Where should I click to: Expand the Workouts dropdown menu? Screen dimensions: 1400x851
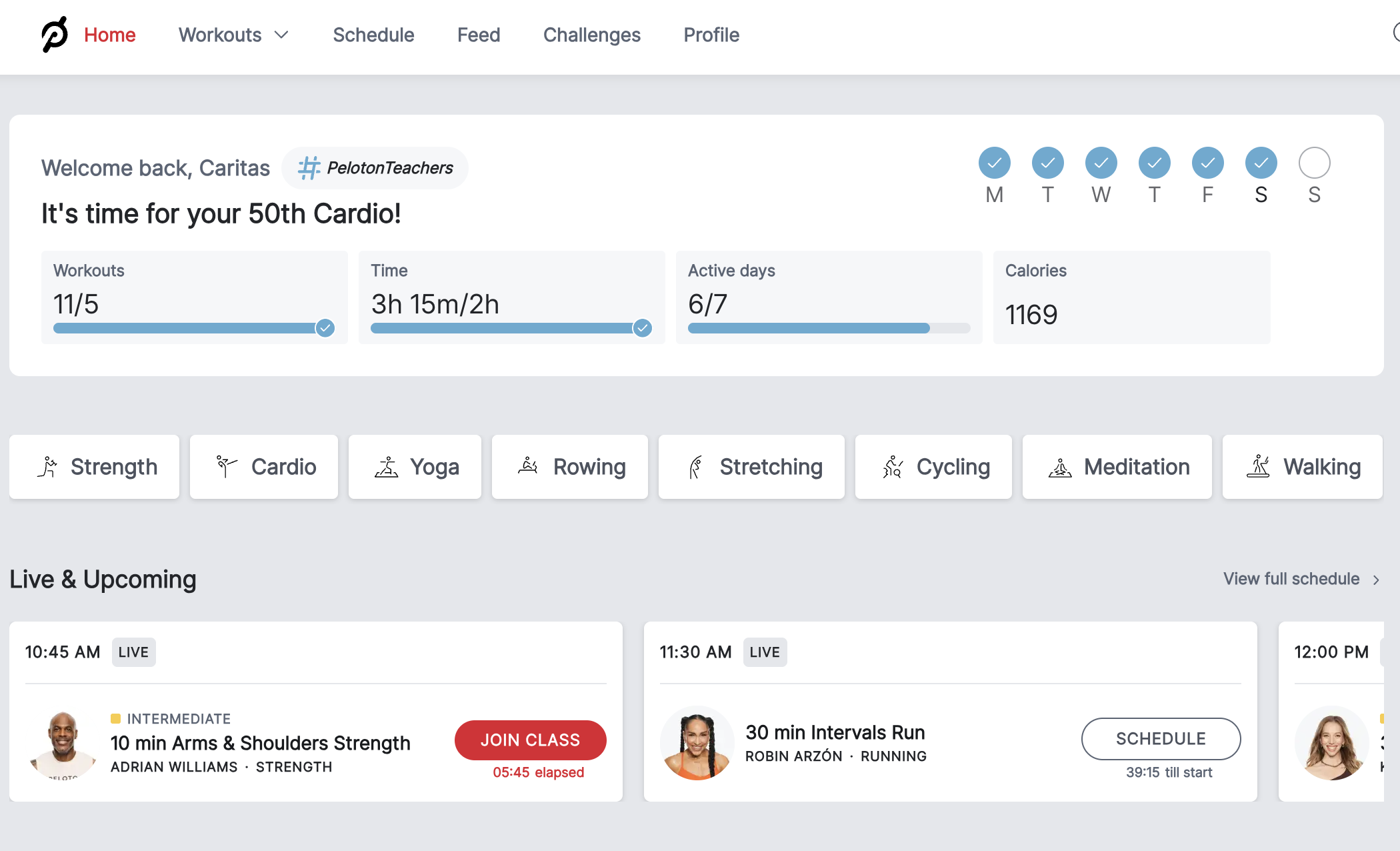[x=233, y=35]
